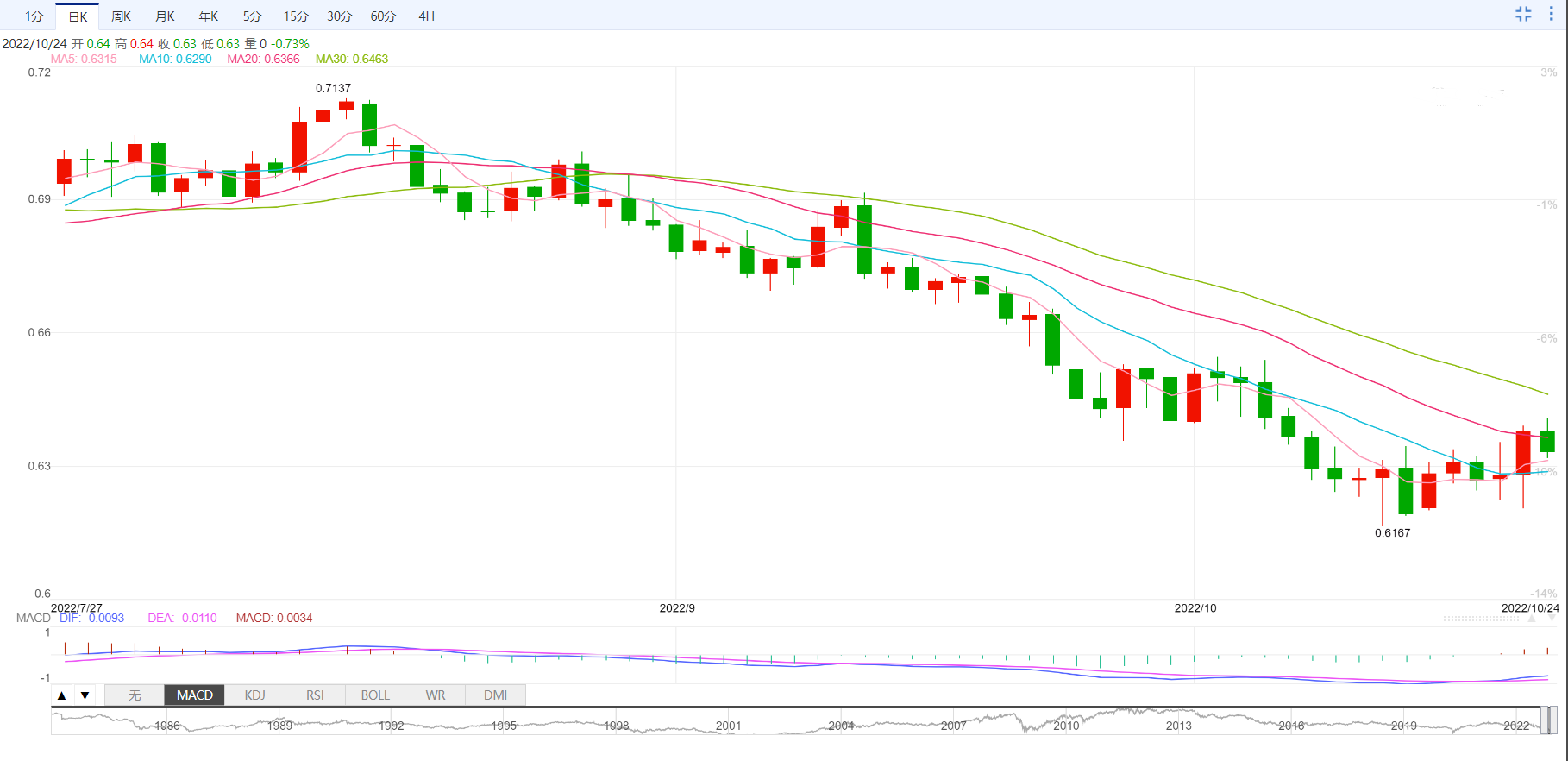Click the MA20: 0.6366 legend label
This screenshot has width=1568, height=761.
click(263, 59)
